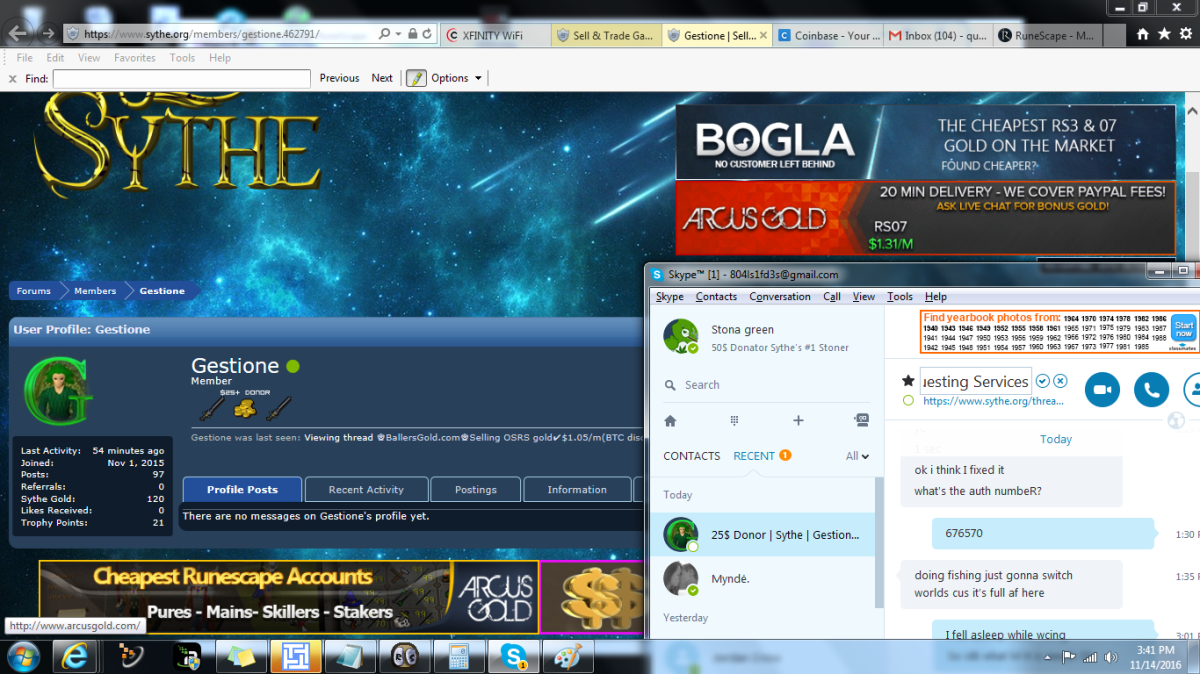This screenshot has height=674, width=1200.
Task: Click Stona green's Skype profile avatar
Action: pyautogui.click(x=681, y=337)
